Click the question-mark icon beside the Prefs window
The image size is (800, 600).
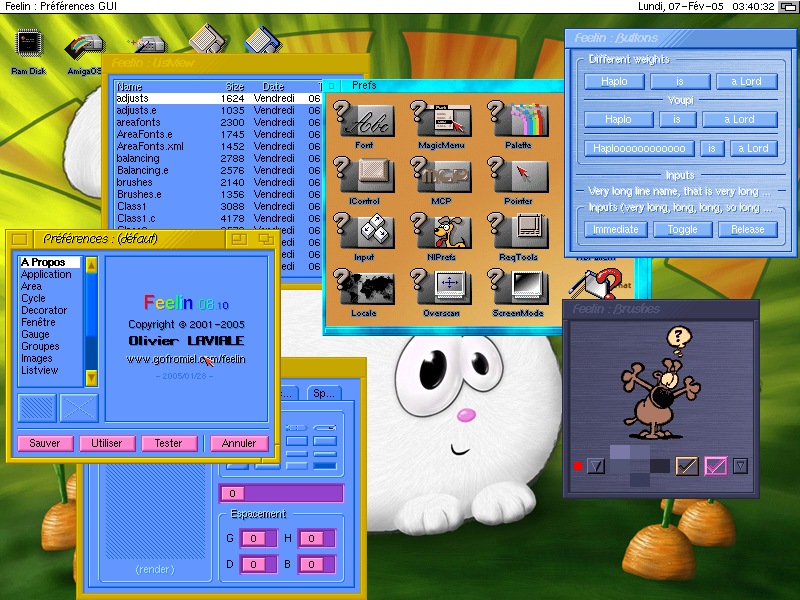[597, 283]
